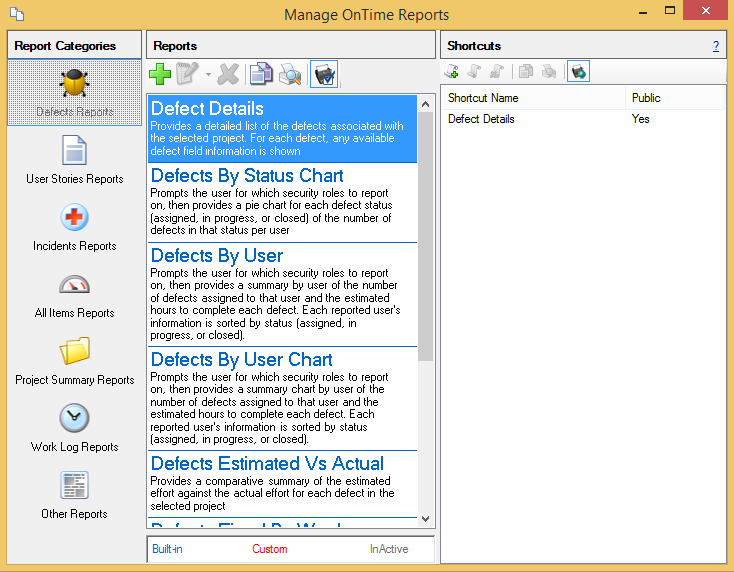Click the reports list scroll down arrow
This screenshot has width=734, height=572.
click(426, 519)
